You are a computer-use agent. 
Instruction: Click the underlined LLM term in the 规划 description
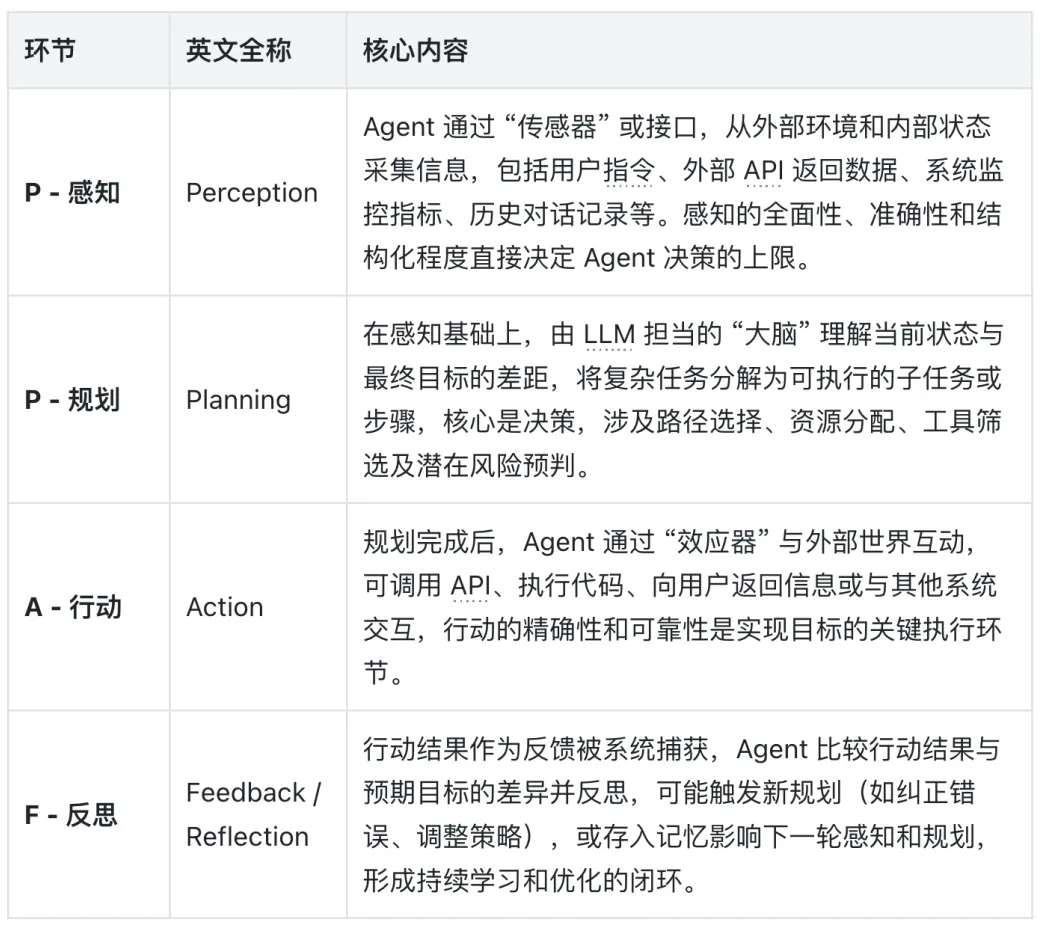click(610, 335)
